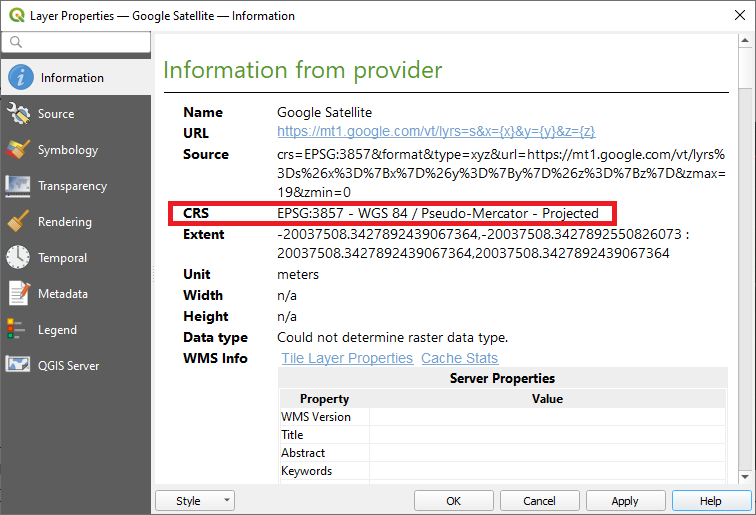
Task: Expand the Style dropdown button
Action: 195,501
